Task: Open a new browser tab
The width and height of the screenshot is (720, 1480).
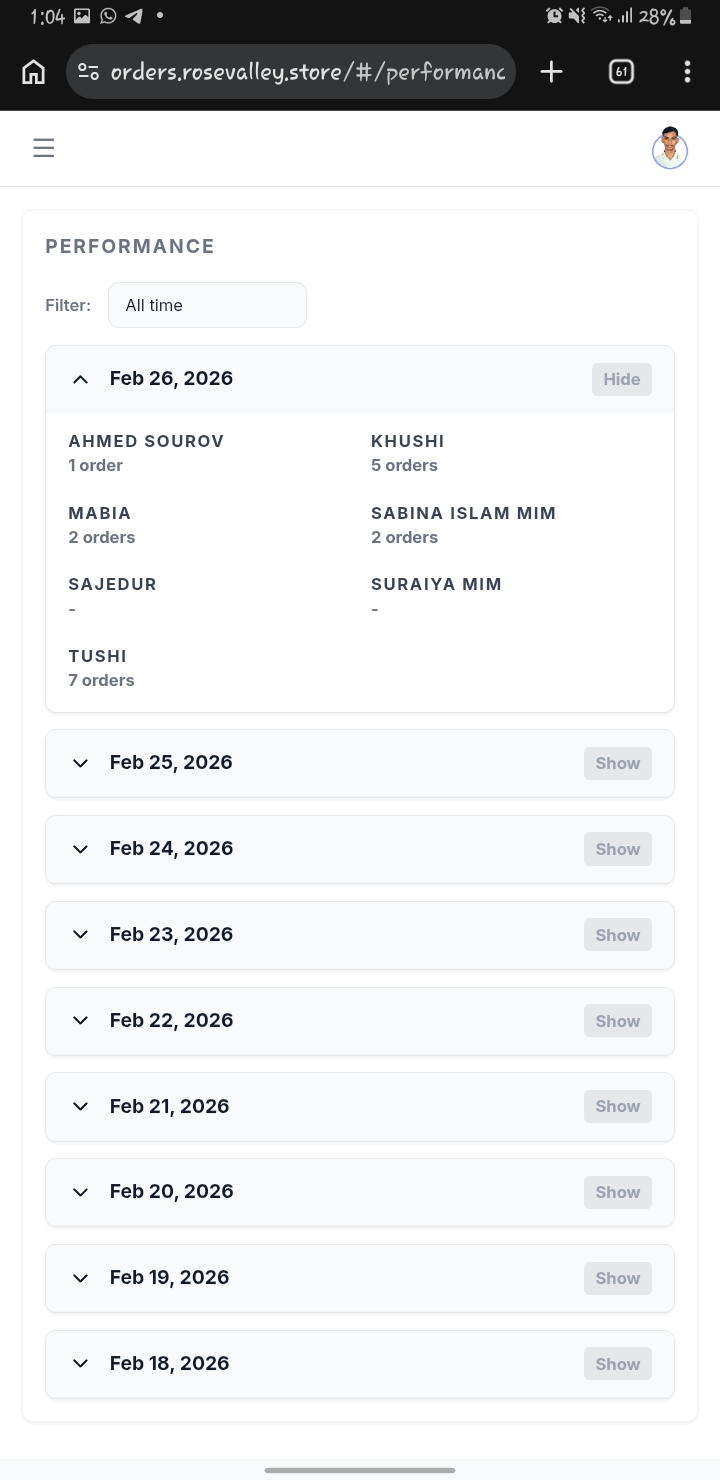Action: tap(551, 72)
